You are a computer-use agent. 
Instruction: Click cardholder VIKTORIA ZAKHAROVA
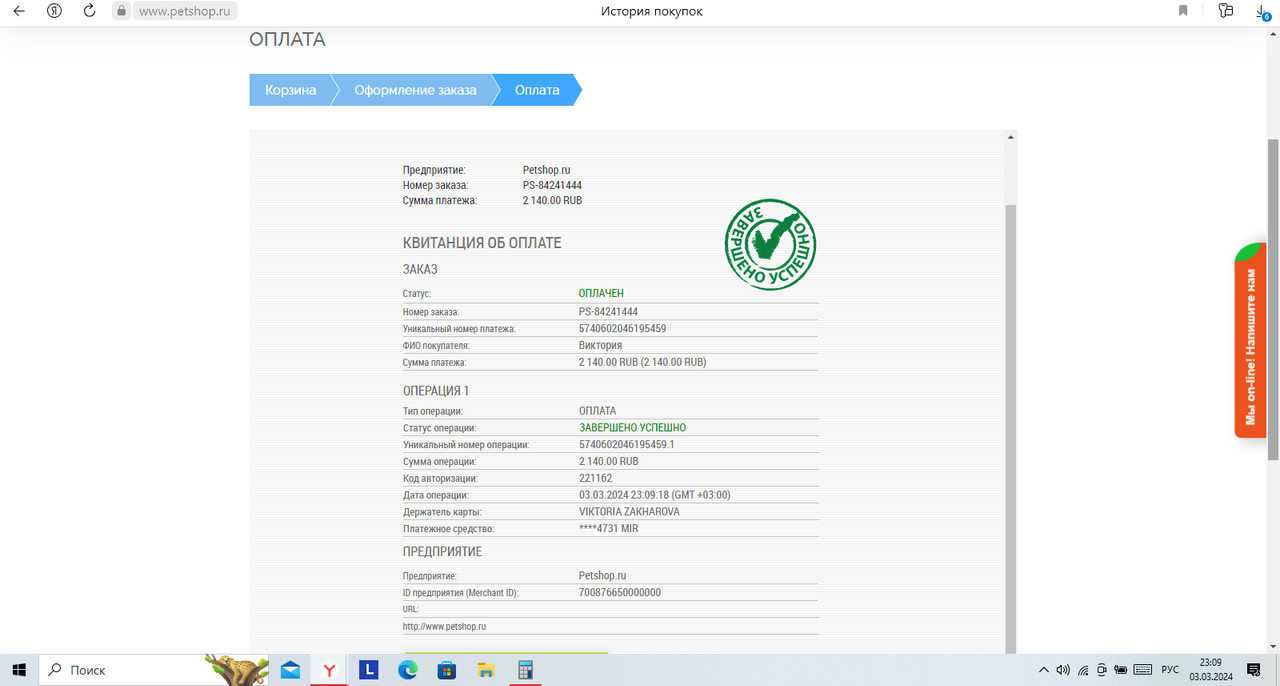(x=629, y=511)
